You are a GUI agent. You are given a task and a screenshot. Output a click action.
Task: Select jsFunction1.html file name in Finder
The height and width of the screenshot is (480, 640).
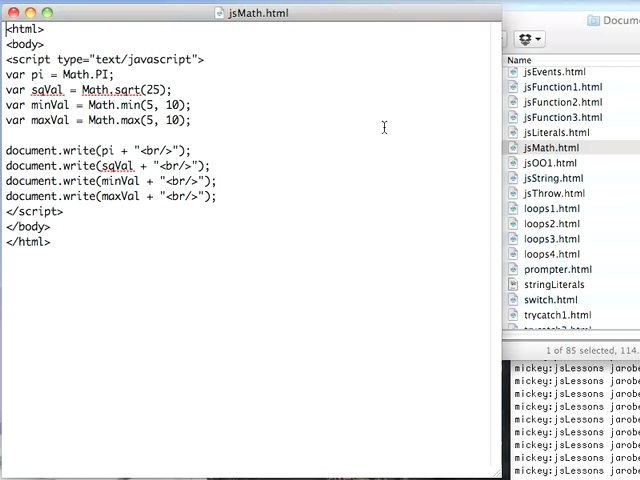563,87
